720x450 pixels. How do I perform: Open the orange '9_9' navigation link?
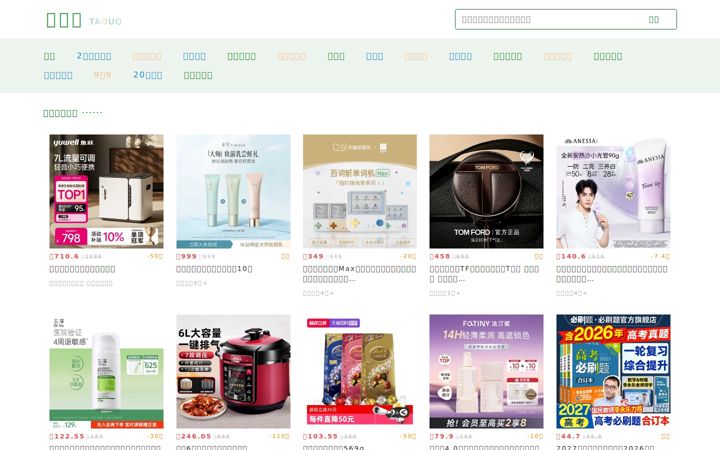click(x=102, y=75)
